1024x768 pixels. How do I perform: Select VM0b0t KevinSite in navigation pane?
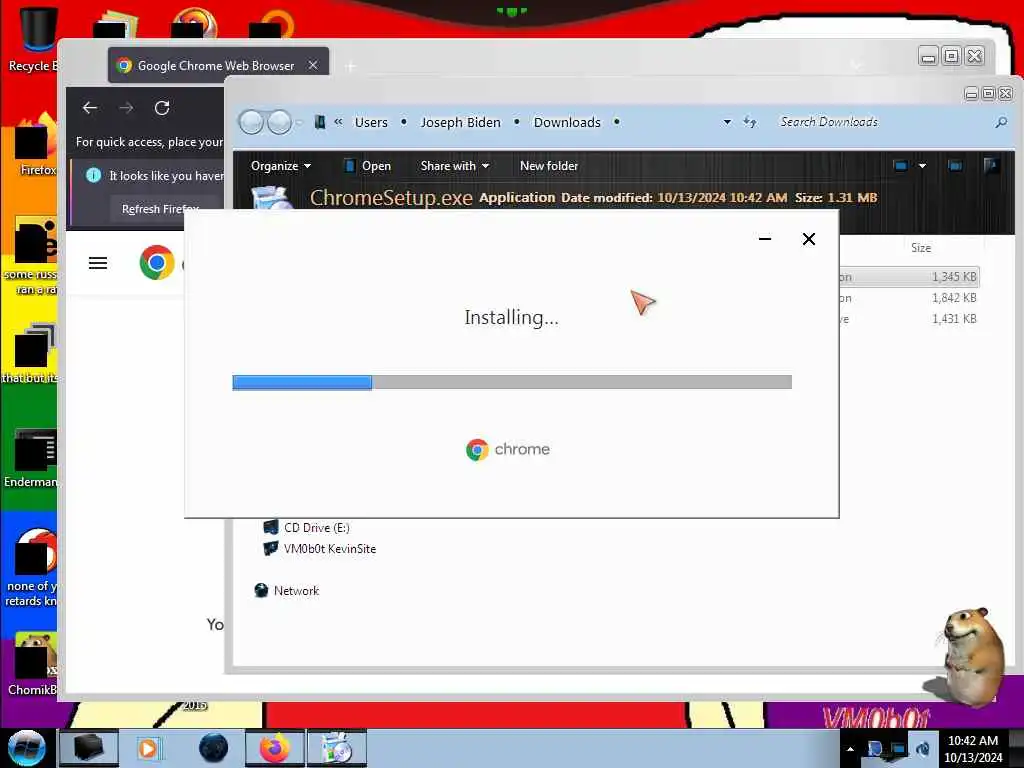pos(319,549)
